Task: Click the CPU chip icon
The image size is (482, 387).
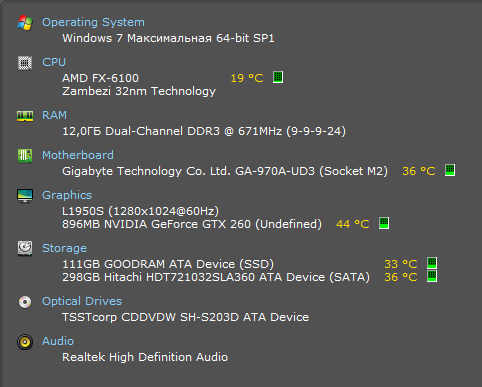Action: (x=25, y=63)
